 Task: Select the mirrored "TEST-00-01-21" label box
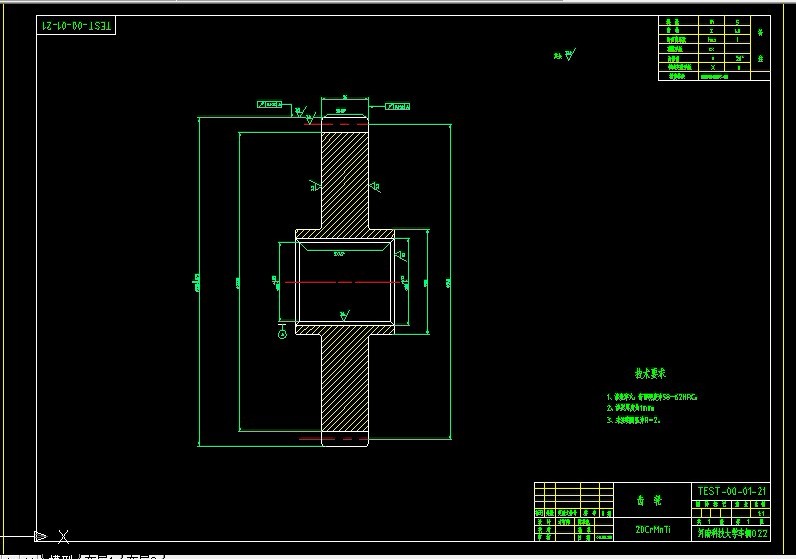pos(76,25)
